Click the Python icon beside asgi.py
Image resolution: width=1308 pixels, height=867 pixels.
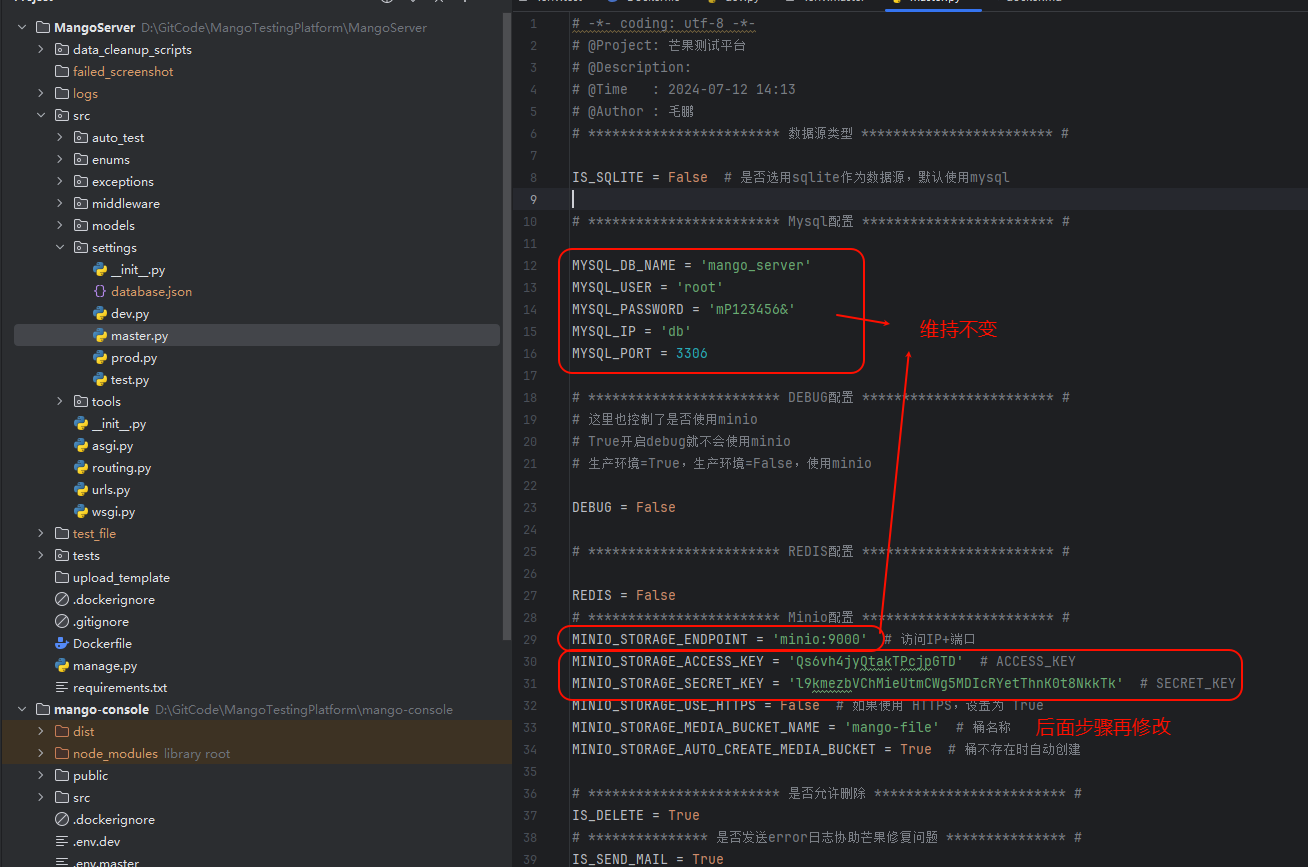[81, 445]
